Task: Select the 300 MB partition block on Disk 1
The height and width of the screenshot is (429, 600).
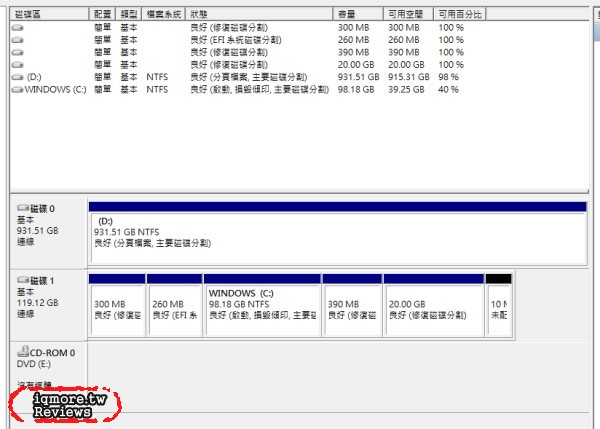Action: [x=117, y=305]
